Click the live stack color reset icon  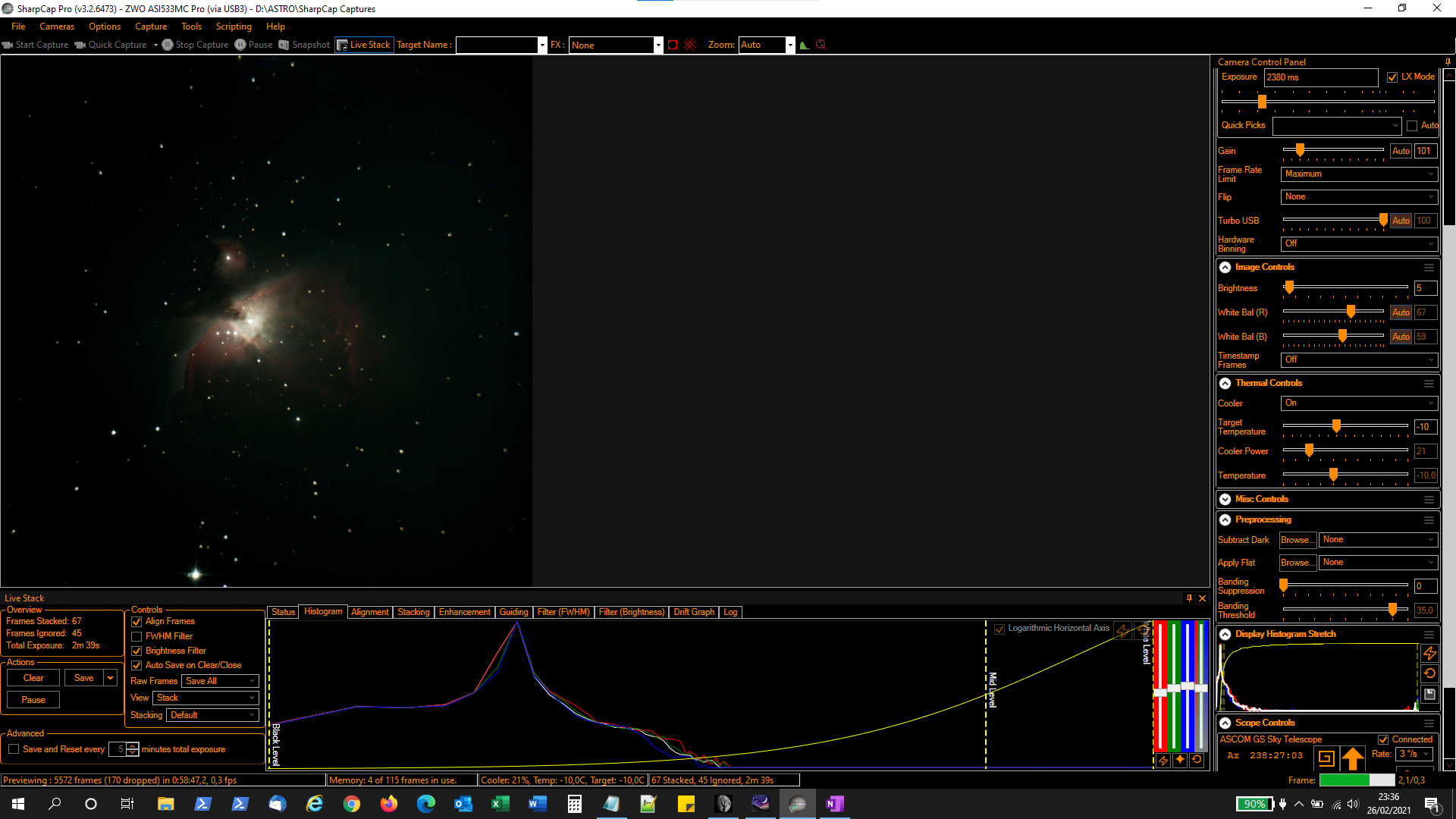[1197, 760]
